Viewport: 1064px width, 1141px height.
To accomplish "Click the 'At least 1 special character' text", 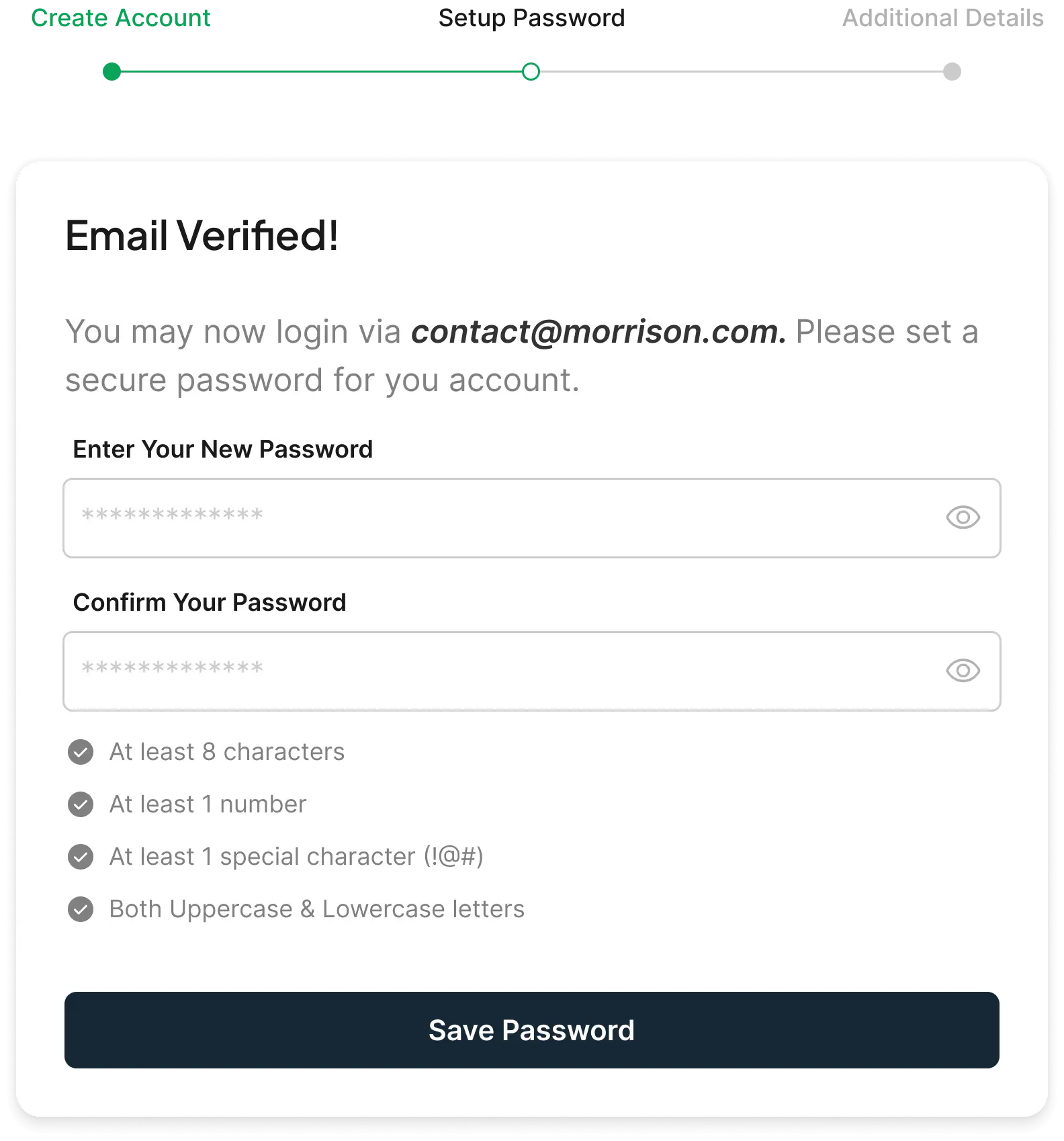I will pyautogui.click(x=296, y=857).
